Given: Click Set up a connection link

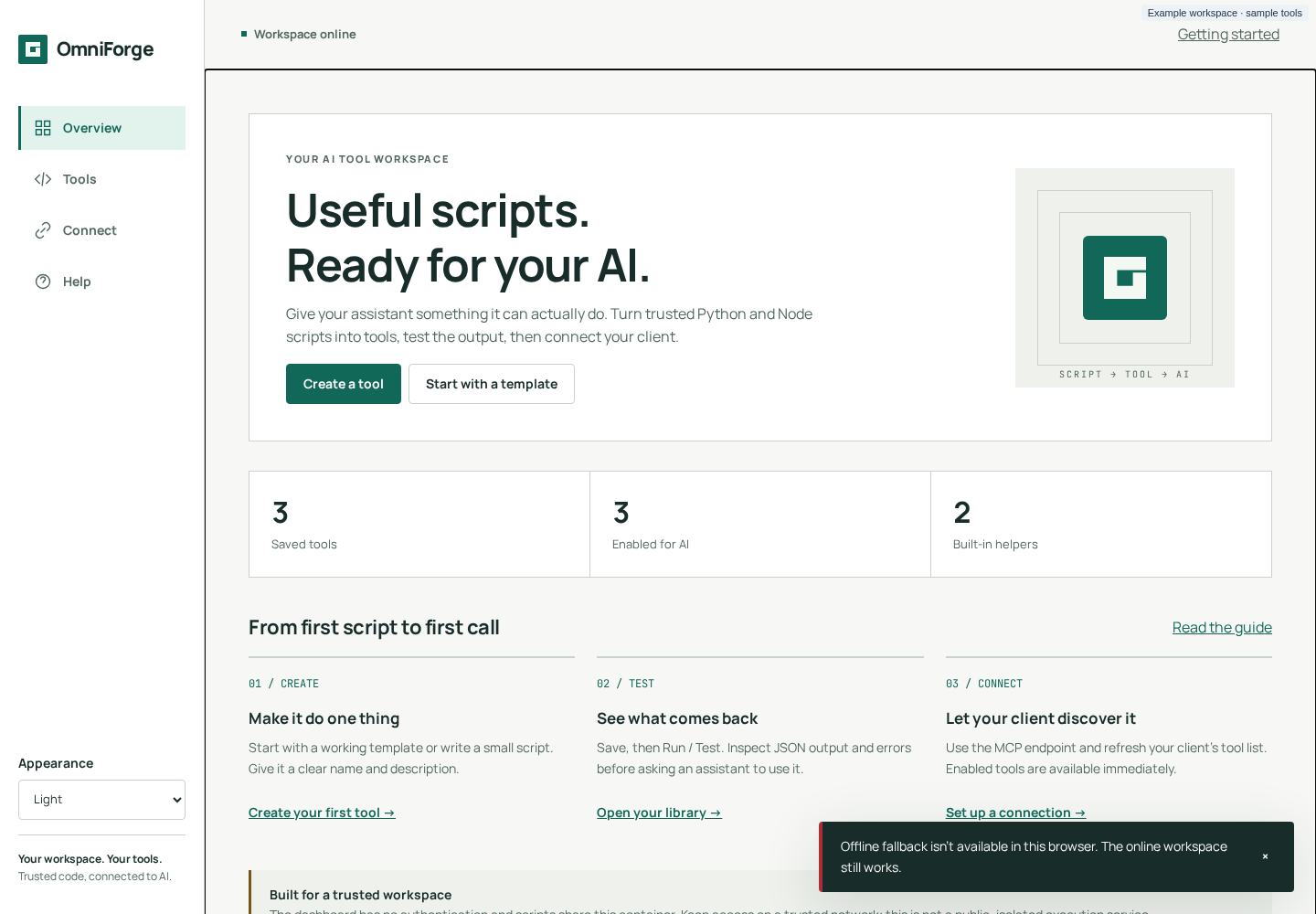Looking at the screenshot, I should point(1015,813).
